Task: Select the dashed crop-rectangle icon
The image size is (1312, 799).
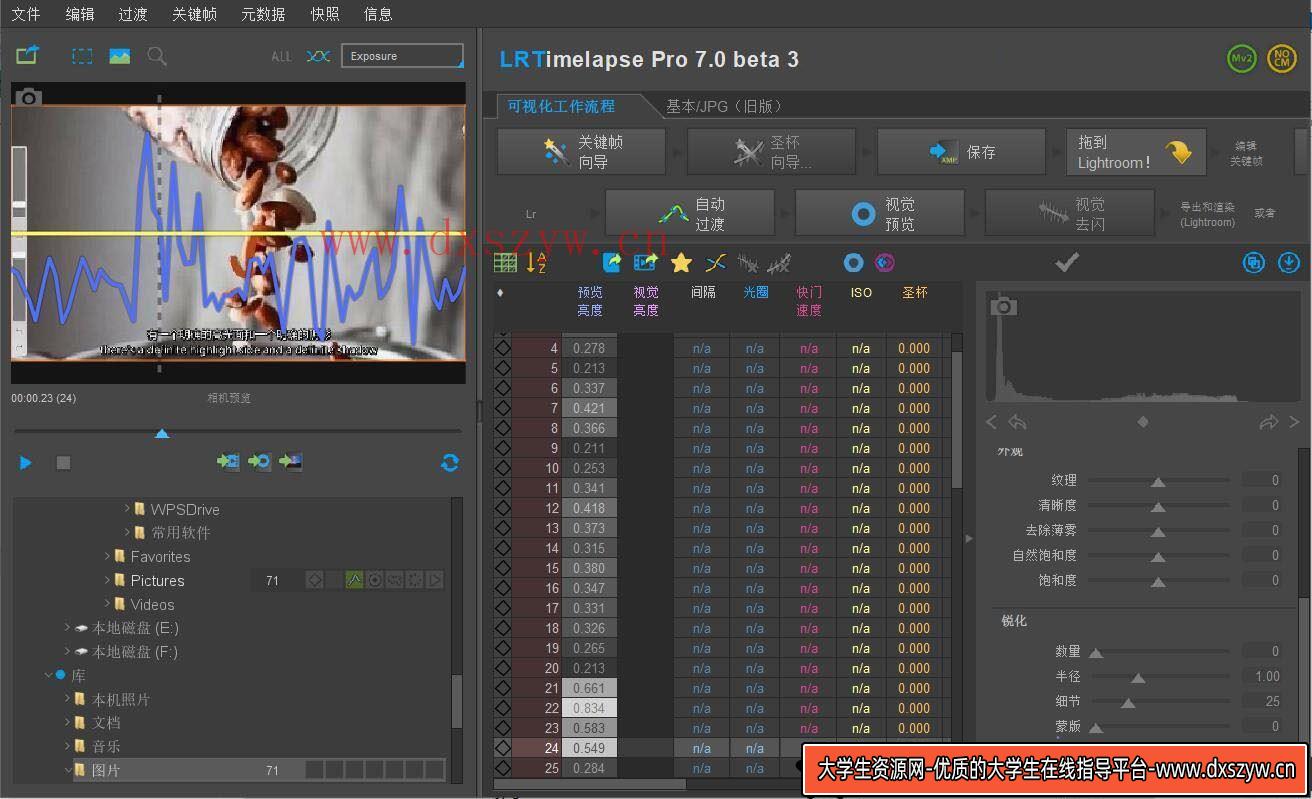Action: [x=82, y=56]
